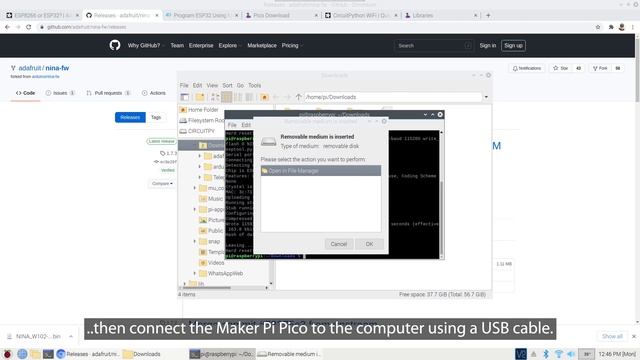
Task: Open Pricing dropdown in GitHub navbar
Action: (x=292, y=46)
